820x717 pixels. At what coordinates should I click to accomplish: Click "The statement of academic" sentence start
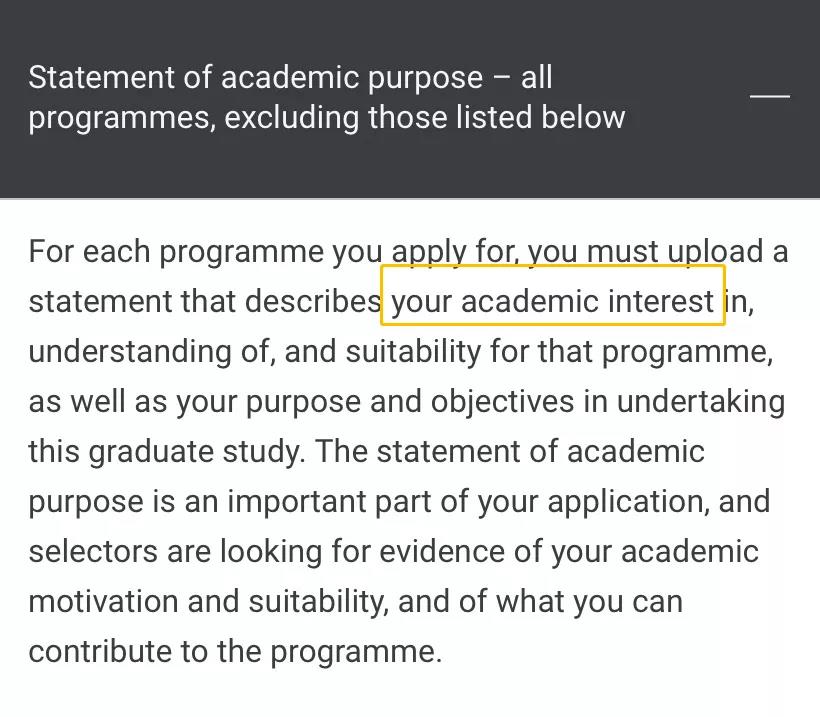(509, 451)
